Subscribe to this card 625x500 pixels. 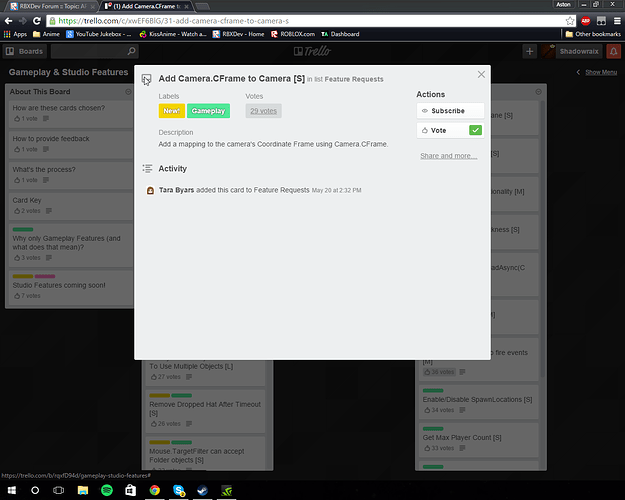coord(450,110)
